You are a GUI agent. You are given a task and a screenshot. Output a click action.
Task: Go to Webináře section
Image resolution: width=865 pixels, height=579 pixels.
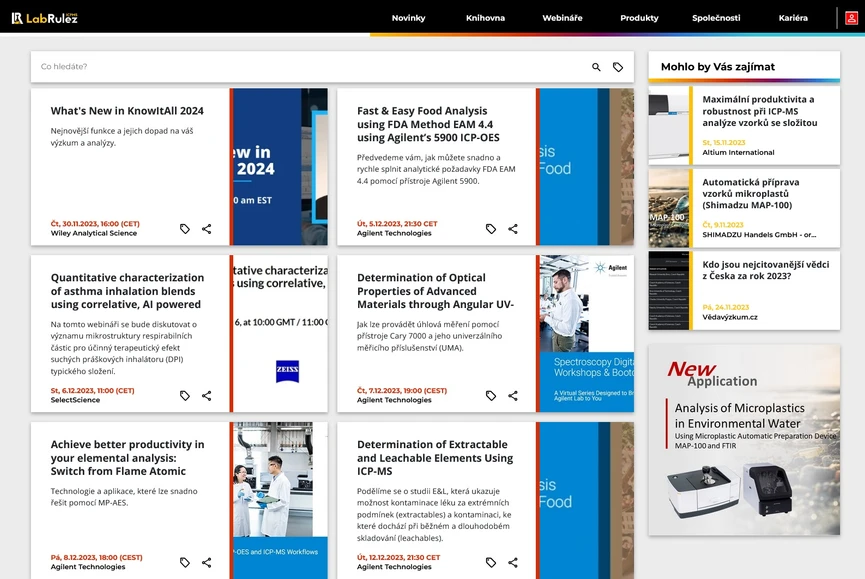click(562, 18)
